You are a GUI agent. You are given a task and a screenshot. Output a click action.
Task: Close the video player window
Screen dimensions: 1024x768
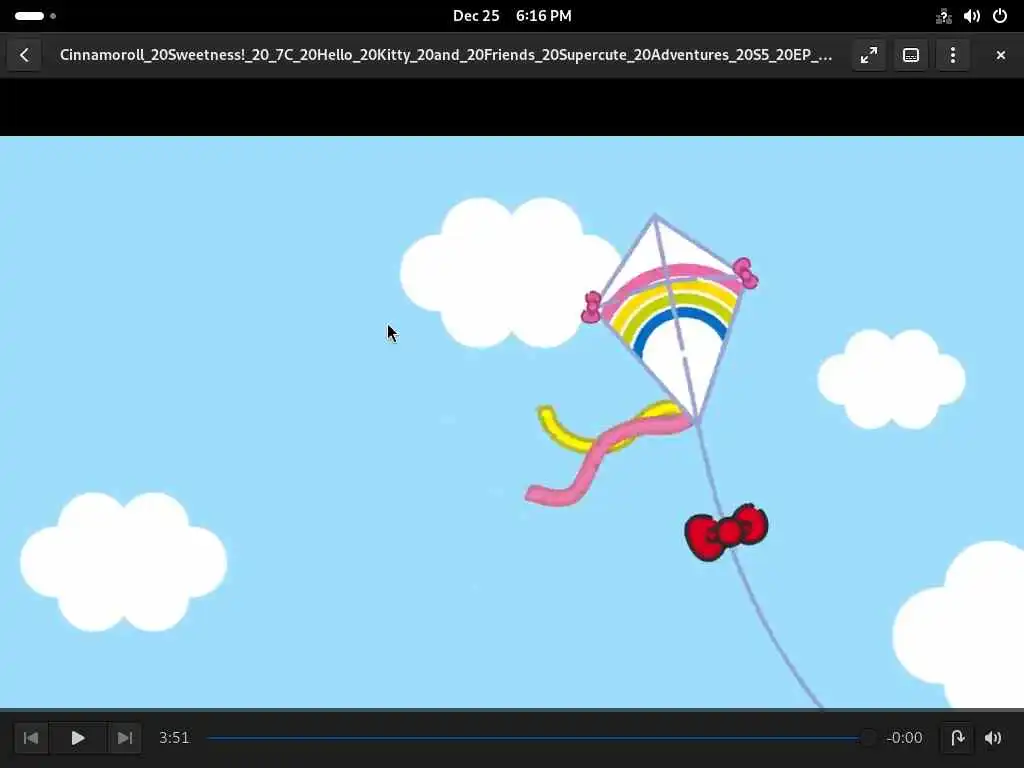coord(1000,56)
